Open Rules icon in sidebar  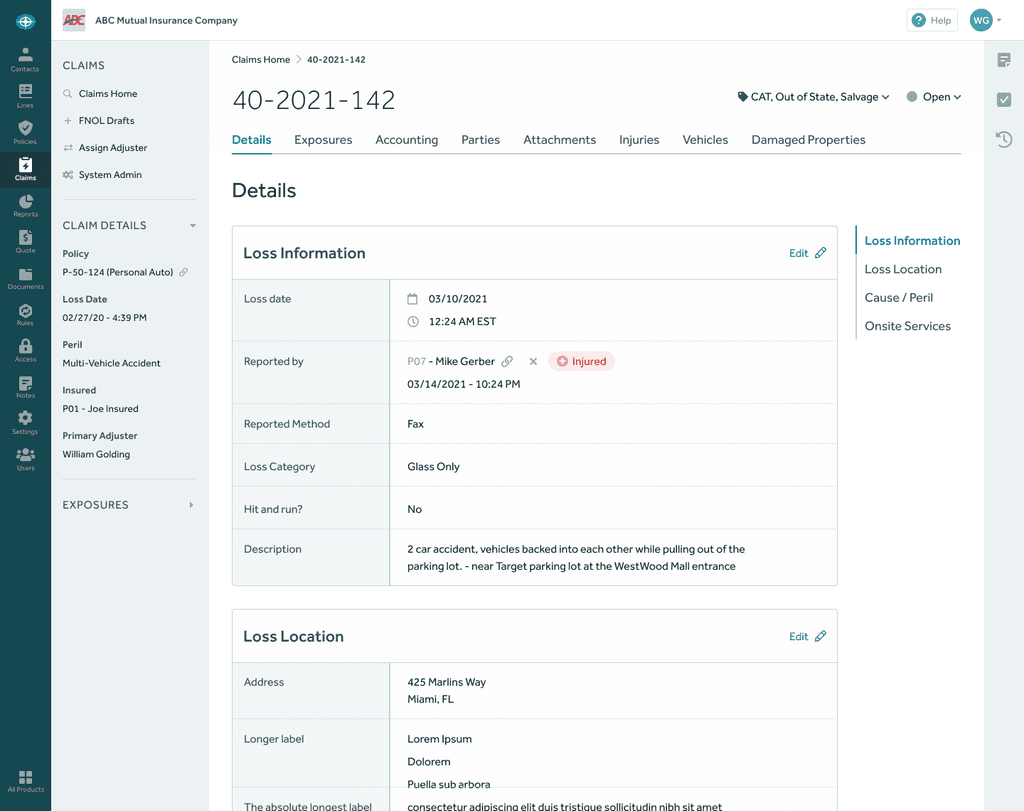point(25,314)
